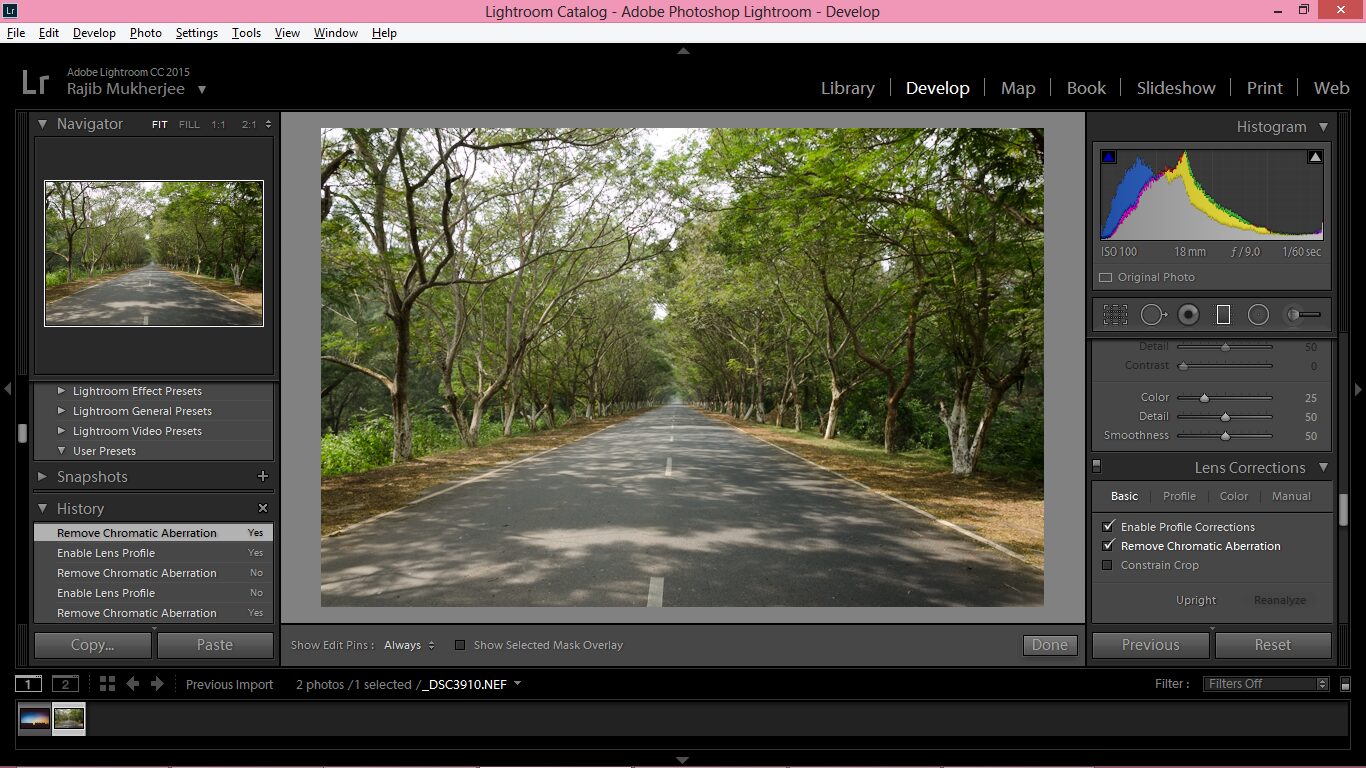Select the Adjustment Brush tool
Viewport: 1366px width, 768px height.
[x=1303, y=315]
